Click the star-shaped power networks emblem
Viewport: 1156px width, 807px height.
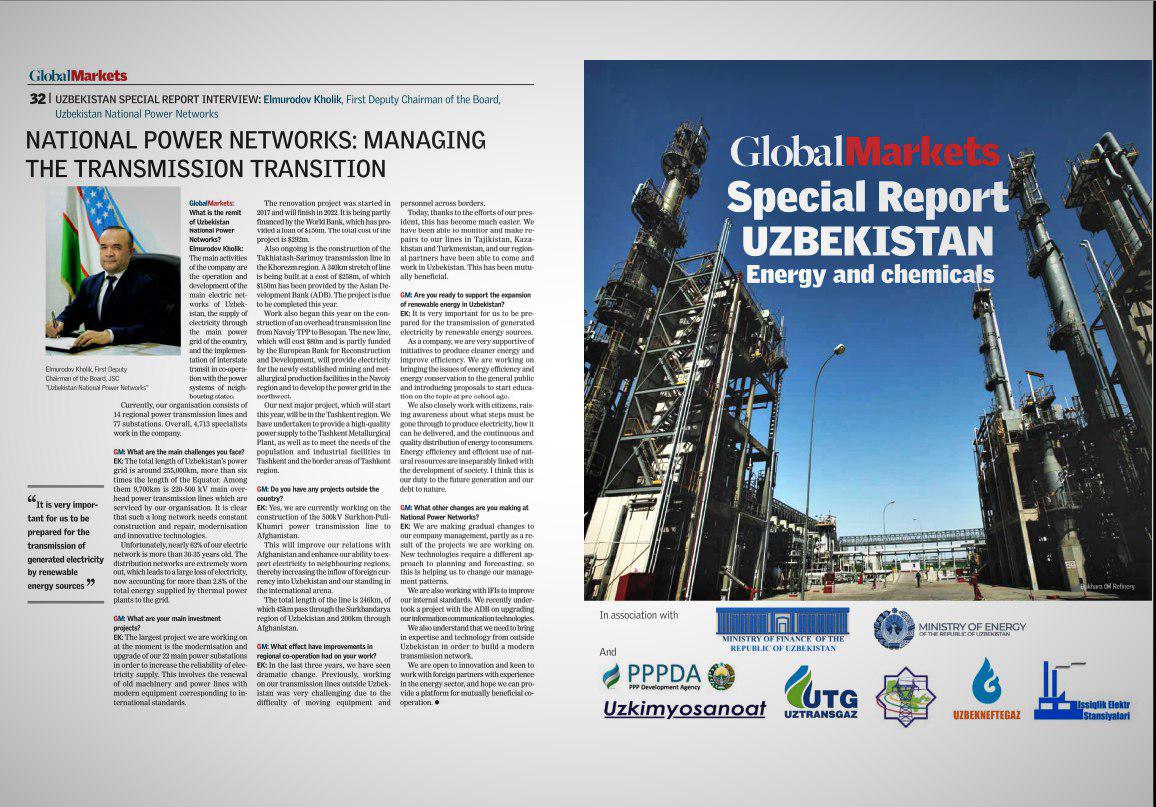pos(905,696)
